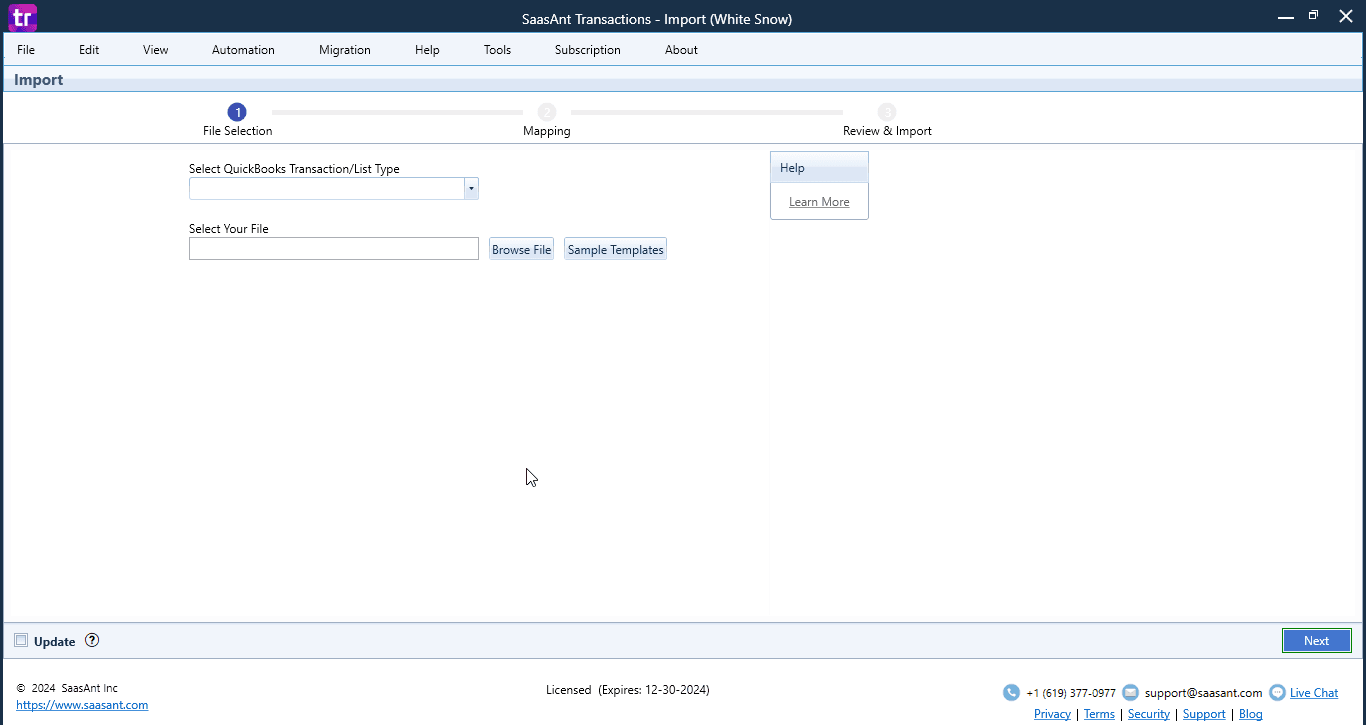
Task: Click the Review & Import step label
Action: coord(887,131)
